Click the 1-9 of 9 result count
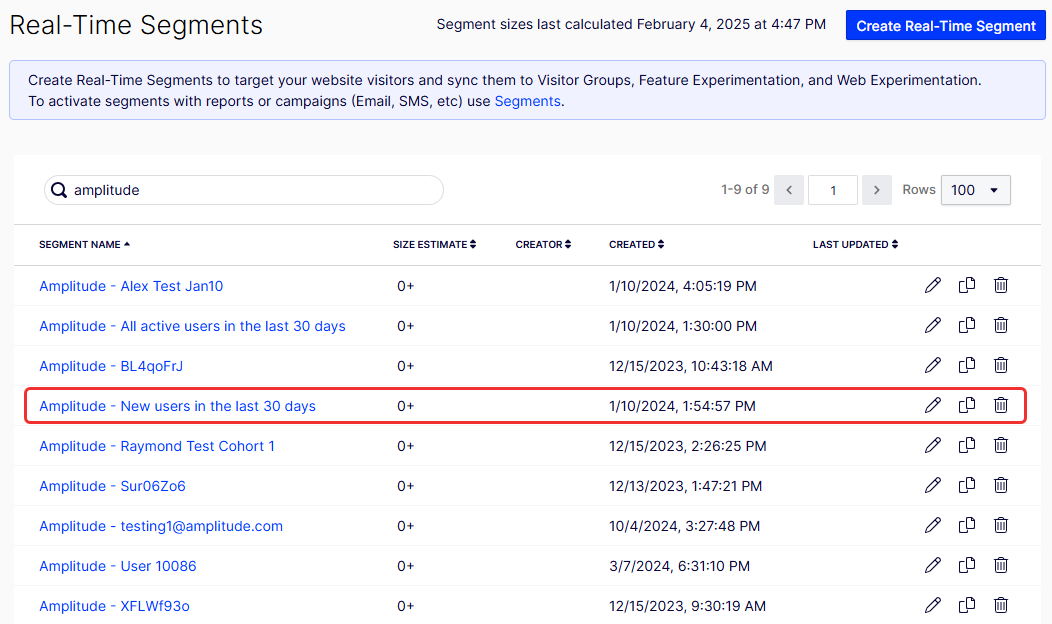The height and width of the screenshot is (624, 1052). [745, 190]
